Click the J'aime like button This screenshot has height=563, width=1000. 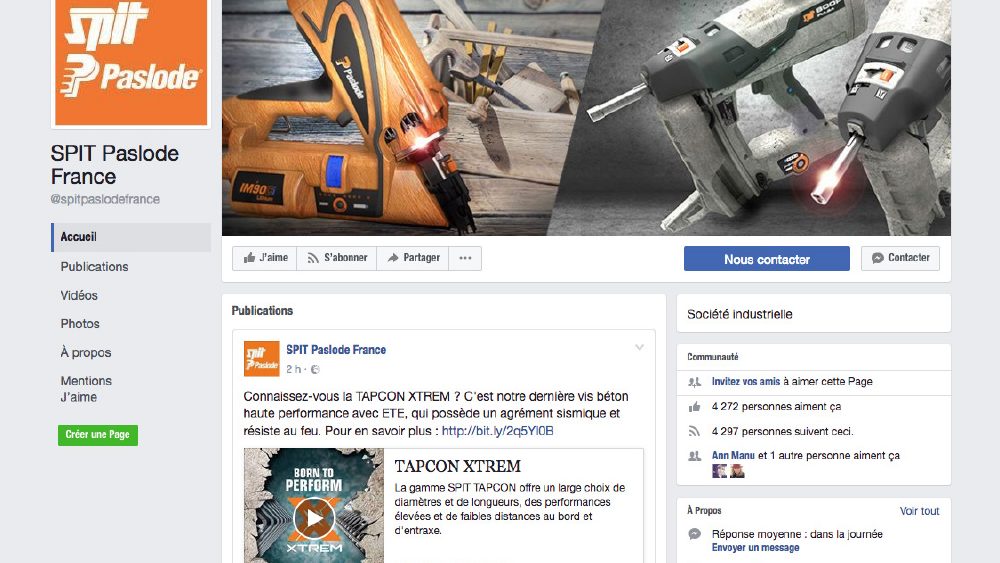[x=265, y=258]
